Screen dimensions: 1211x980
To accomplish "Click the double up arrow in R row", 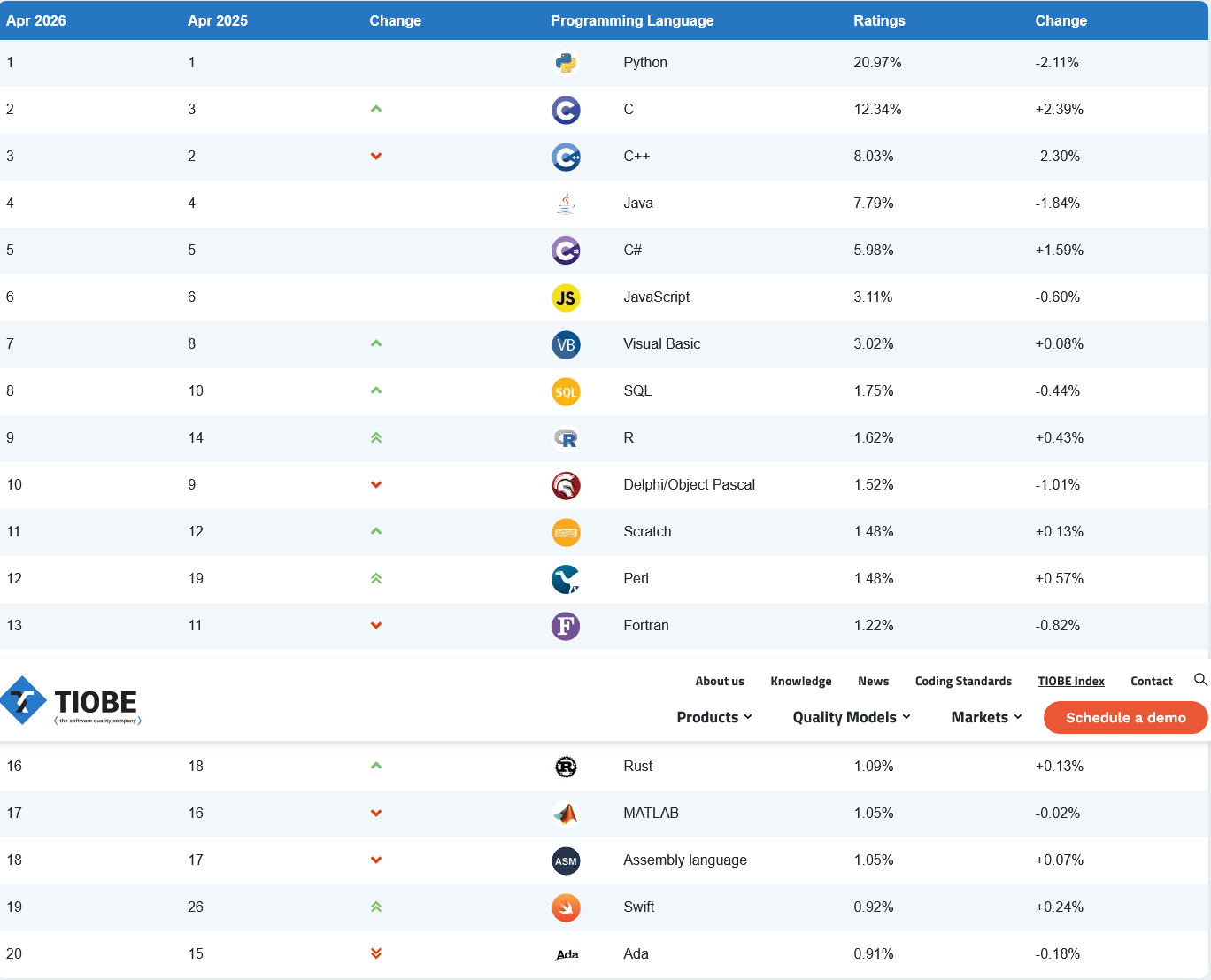I will pos(376,437).
